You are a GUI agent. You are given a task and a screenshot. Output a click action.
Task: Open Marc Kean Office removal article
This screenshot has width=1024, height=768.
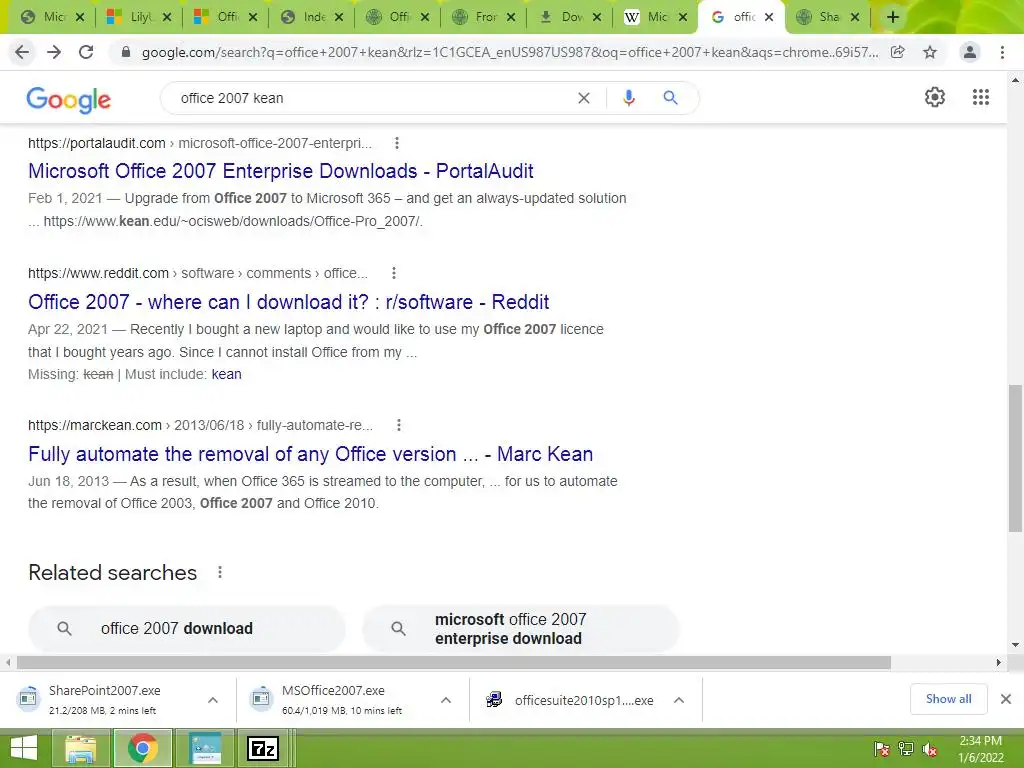coord(310,454)
